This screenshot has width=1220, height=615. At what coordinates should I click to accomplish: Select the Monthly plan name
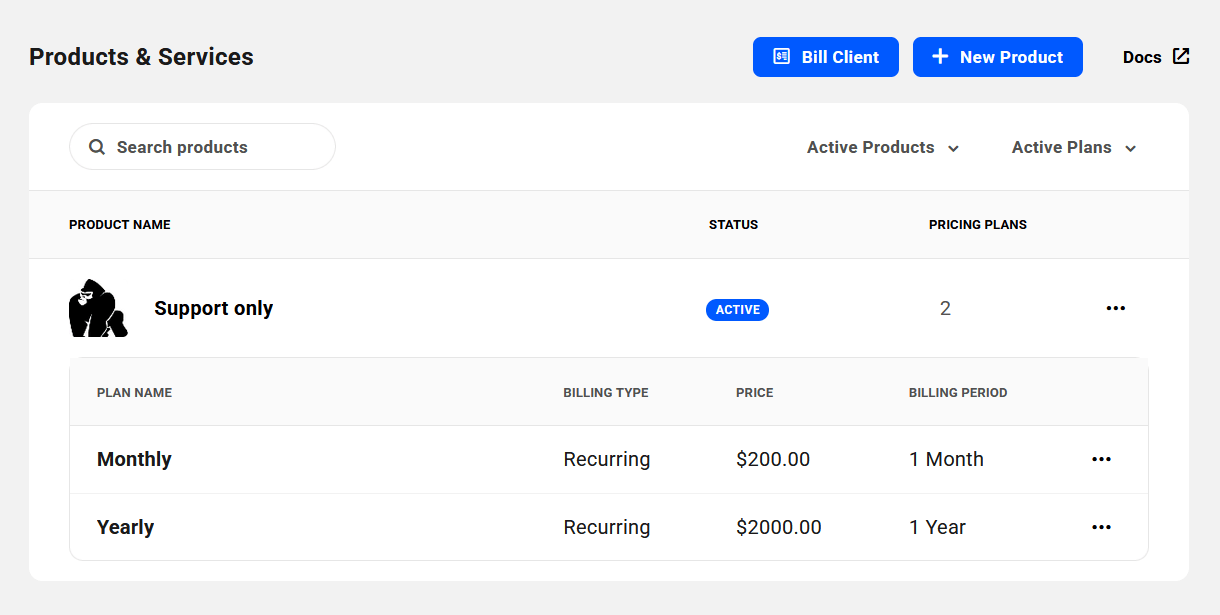134,459
